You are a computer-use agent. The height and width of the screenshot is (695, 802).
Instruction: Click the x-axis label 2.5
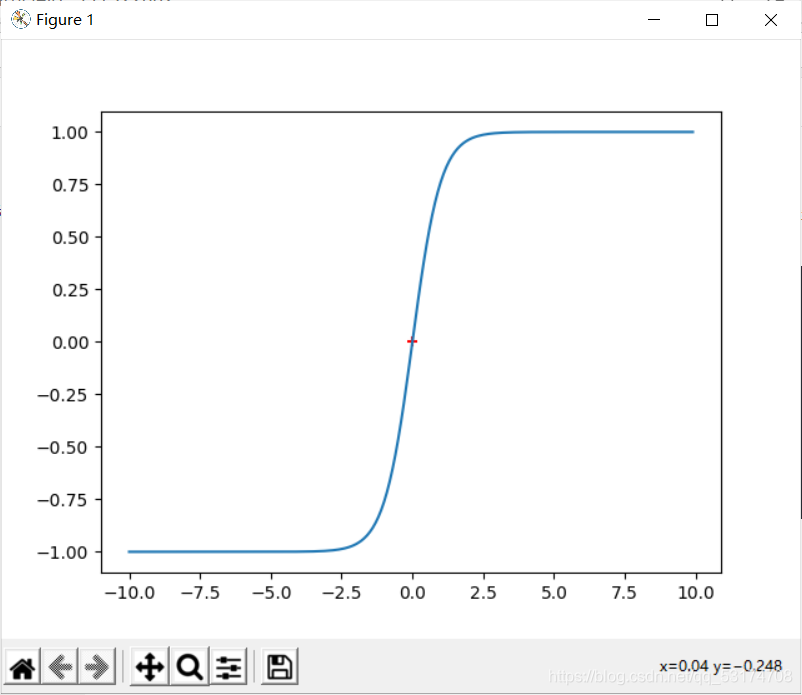[x=483, y=593]
